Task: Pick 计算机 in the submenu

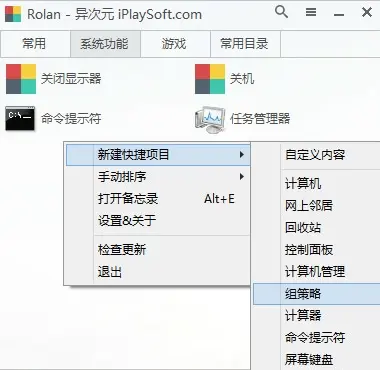Action: click(x=317, y=184)
